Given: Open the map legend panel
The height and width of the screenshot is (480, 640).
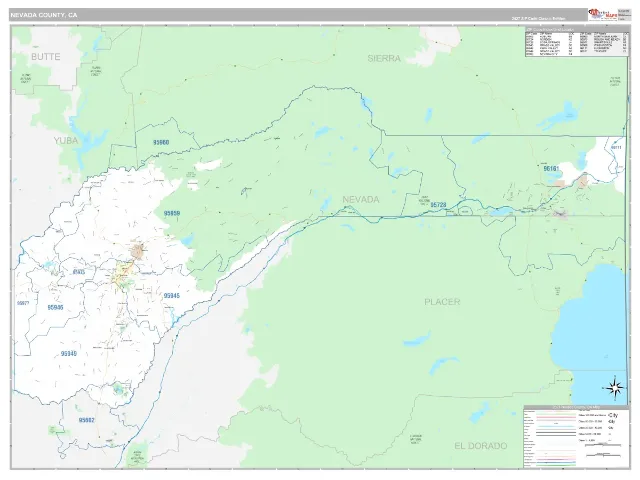Looking at the screenshot, I should (x=576, y=437).
